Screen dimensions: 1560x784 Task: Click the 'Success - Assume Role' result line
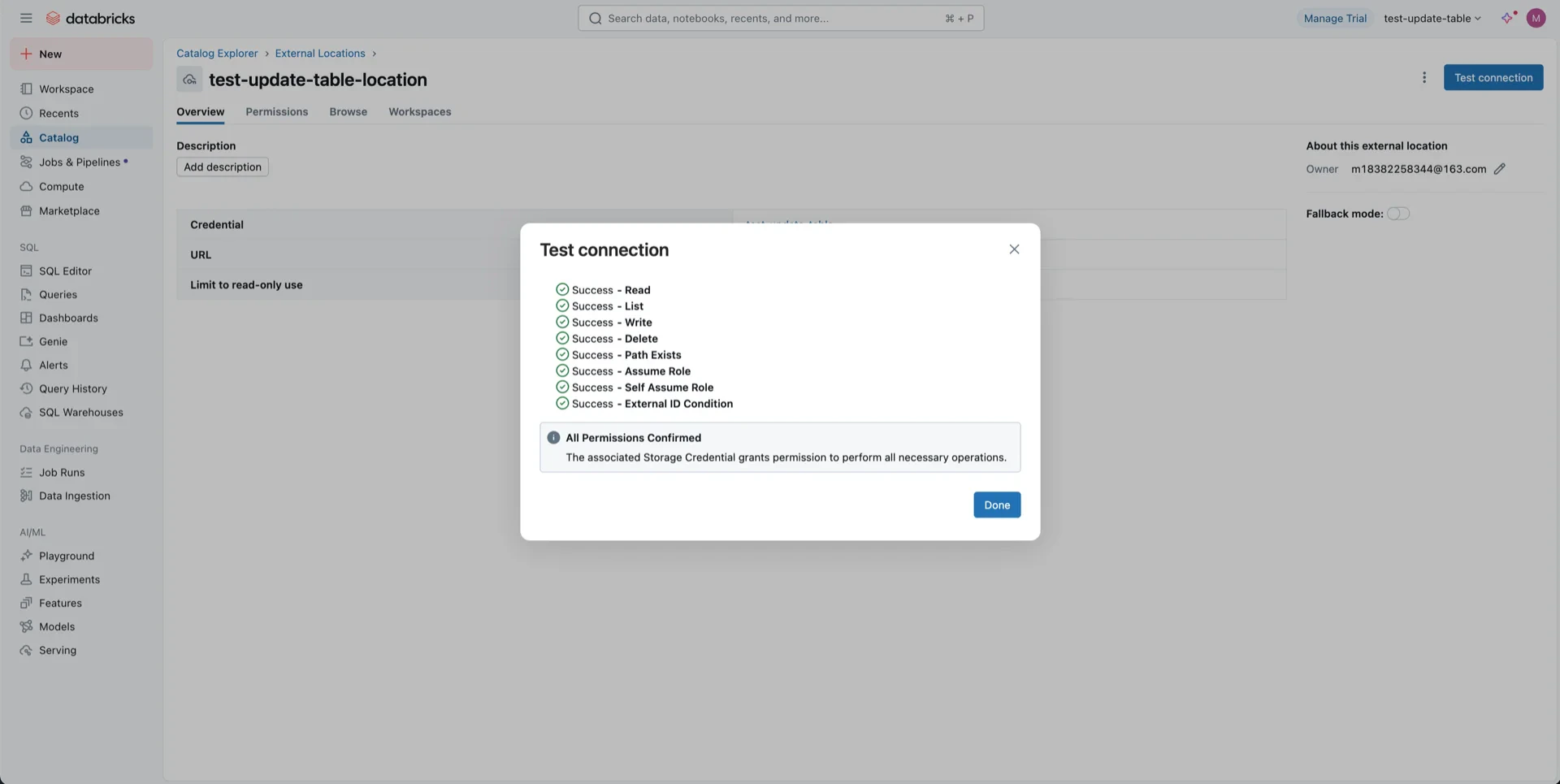[x=623, y=371]
